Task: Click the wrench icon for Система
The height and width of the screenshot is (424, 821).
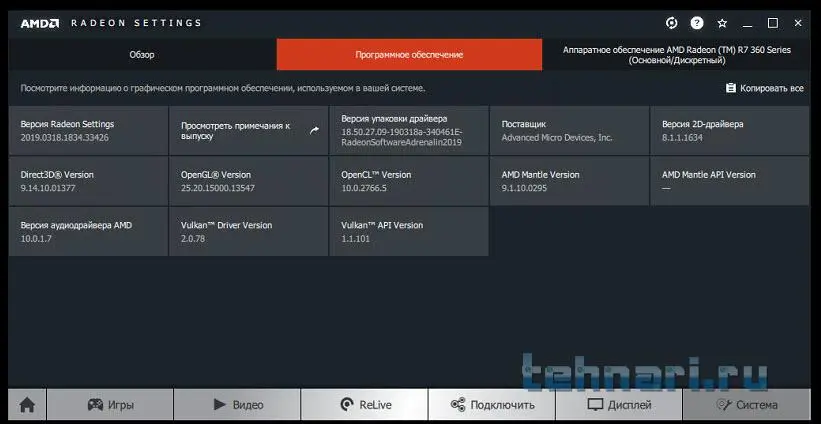Action: pos(724,405)
